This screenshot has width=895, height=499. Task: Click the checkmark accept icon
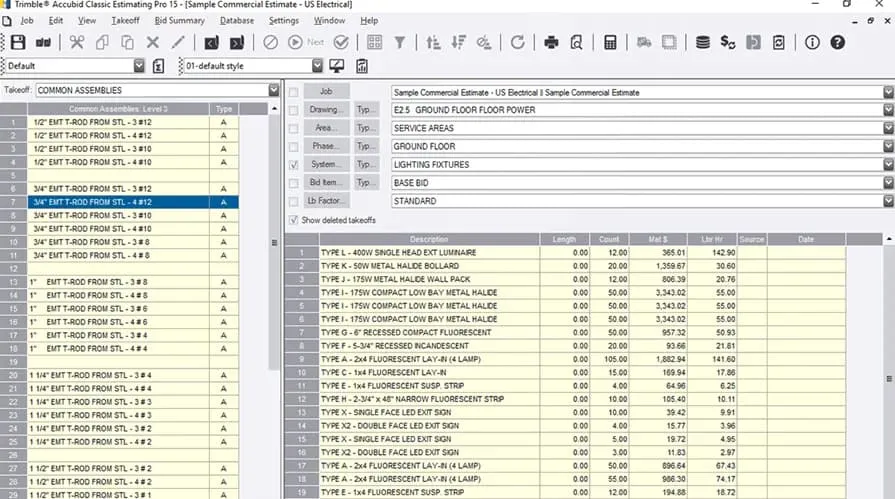pyautogui.click(x=341, y=42)
